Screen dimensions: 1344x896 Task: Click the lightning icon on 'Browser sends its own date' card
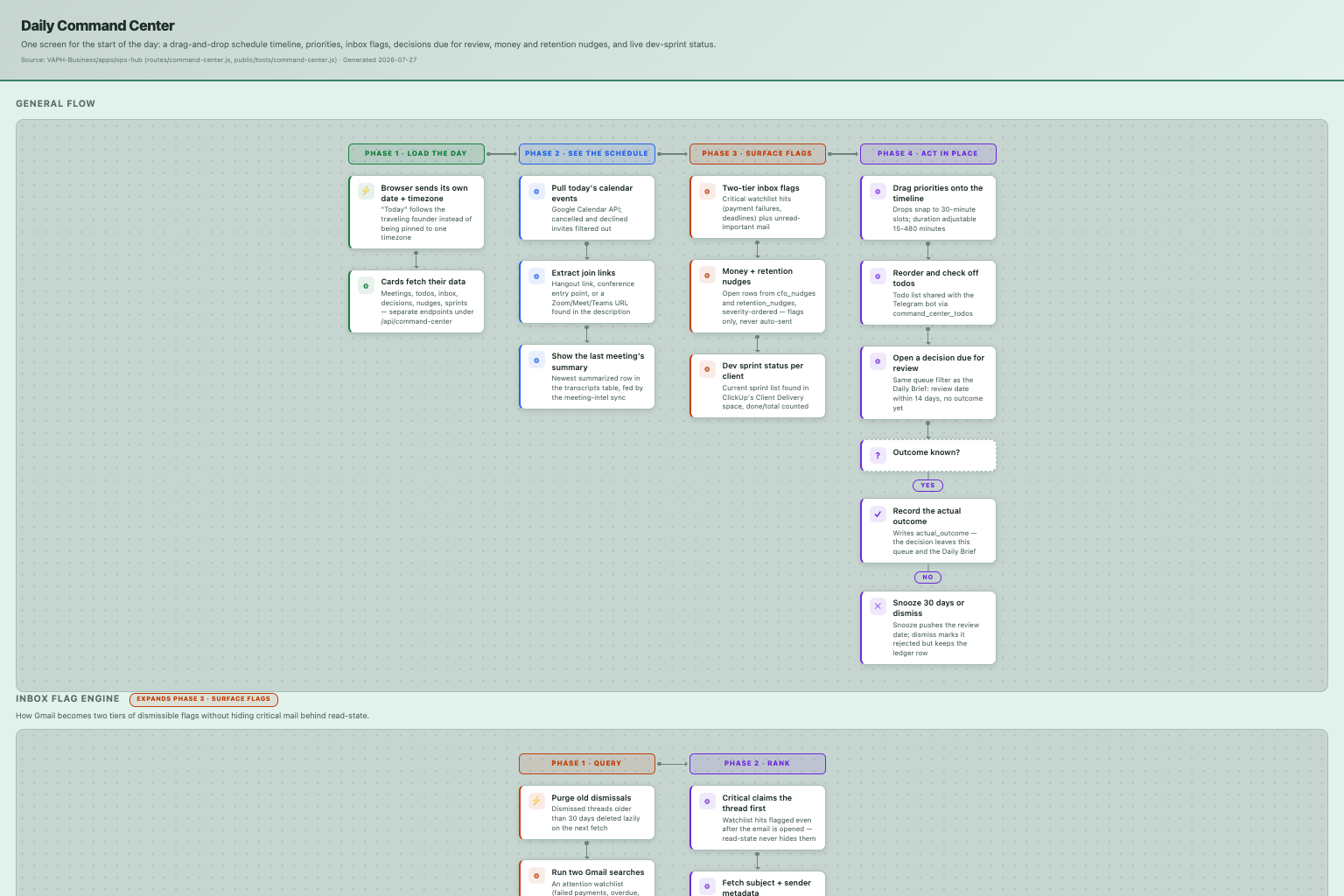coord(366,191)
